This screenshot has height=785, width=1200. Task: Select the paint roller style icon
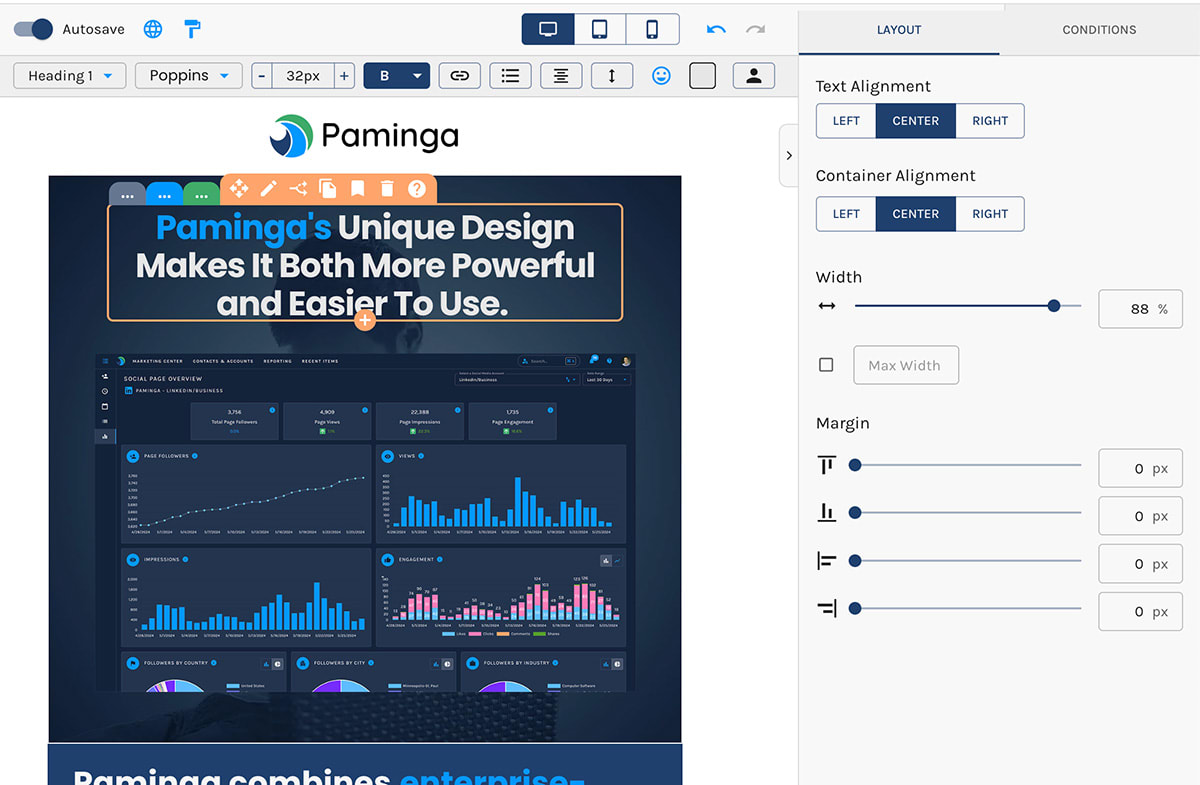[192, 29]
